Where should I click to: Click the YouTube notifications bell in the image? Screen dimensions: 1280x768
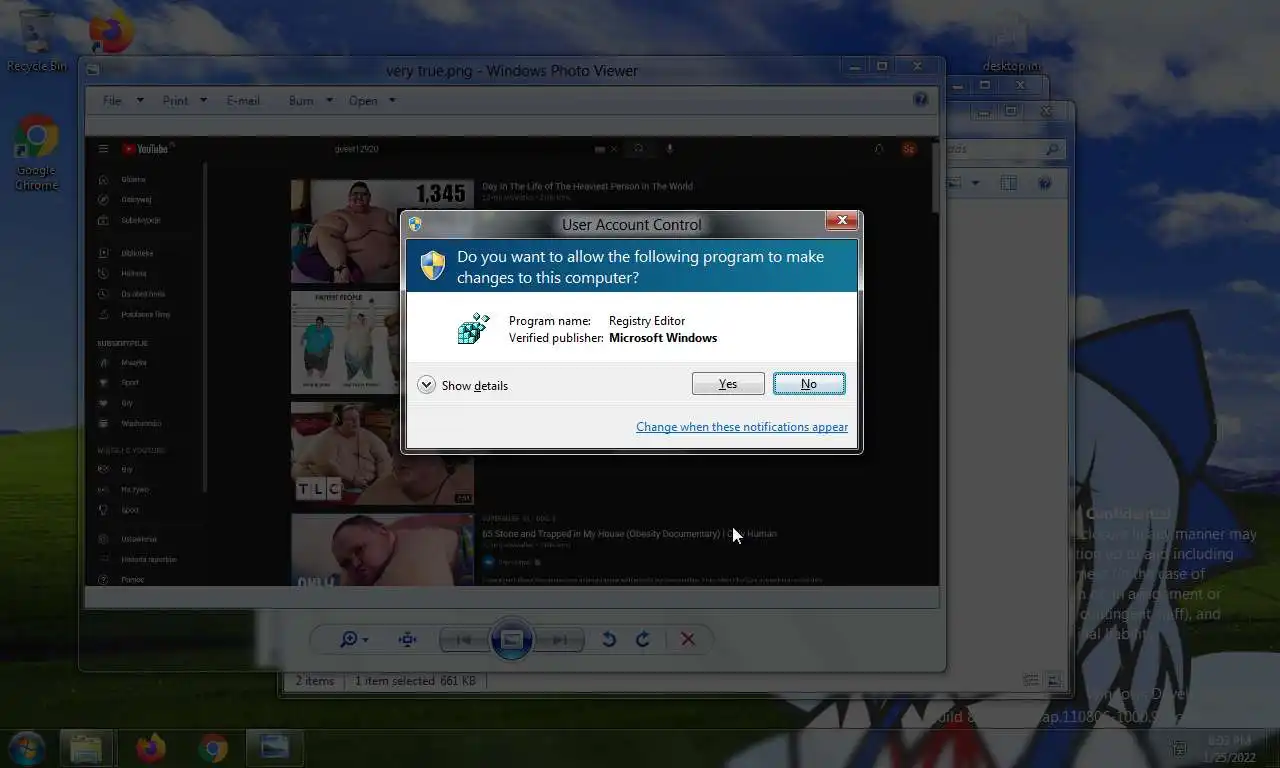coord(879,149)
